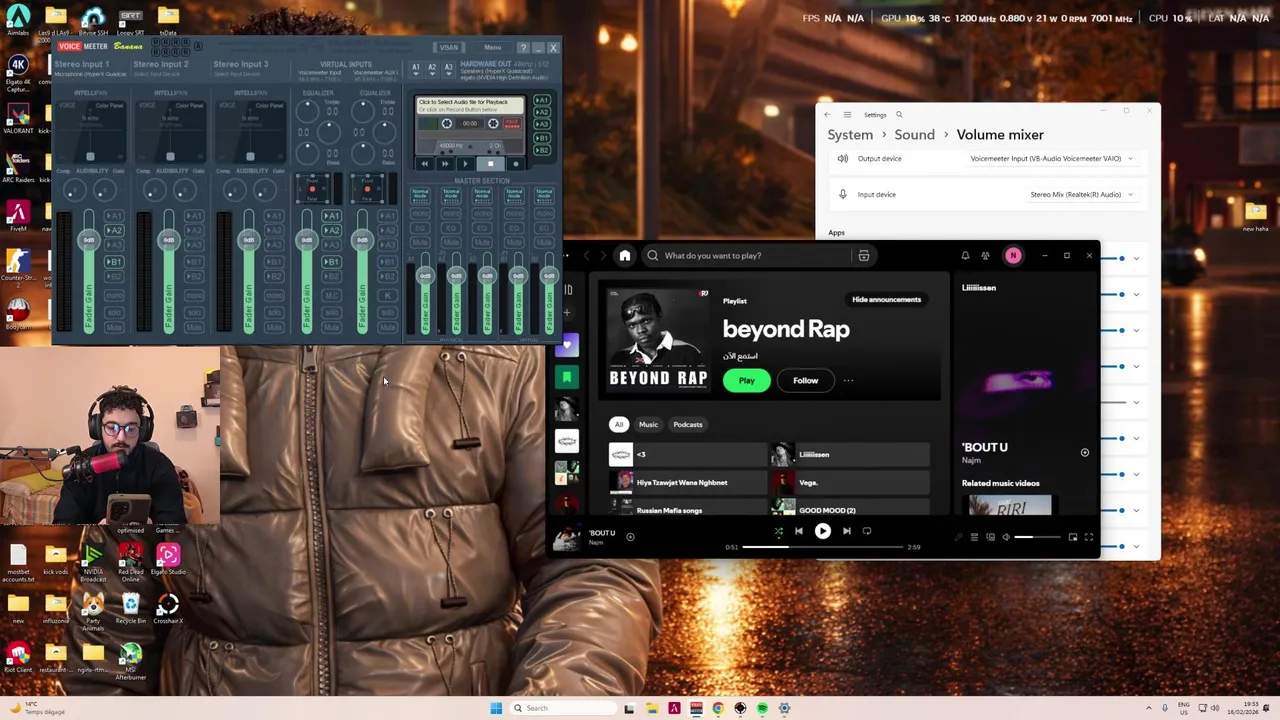Open hardware out A3 device dropdown

[x=449, y=69]
